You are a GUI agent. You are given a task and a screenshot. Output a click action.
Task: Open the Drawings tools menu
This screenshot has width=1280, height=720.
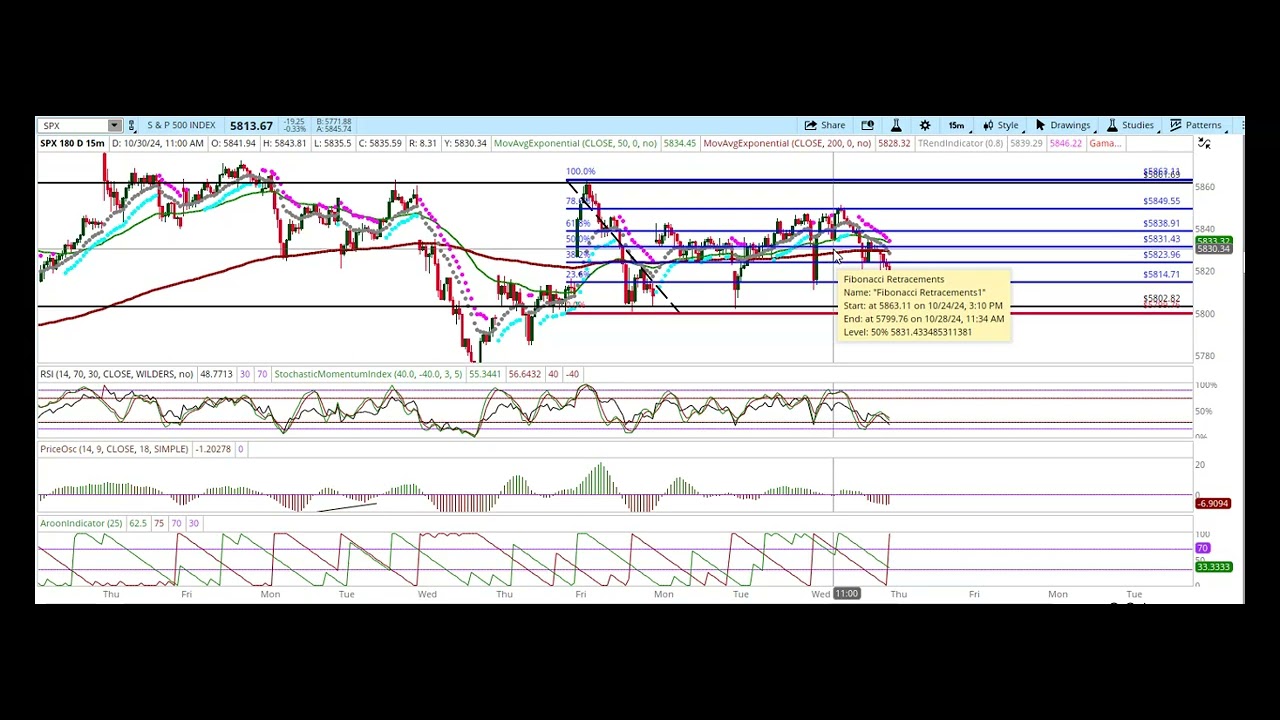[1062, 126]
